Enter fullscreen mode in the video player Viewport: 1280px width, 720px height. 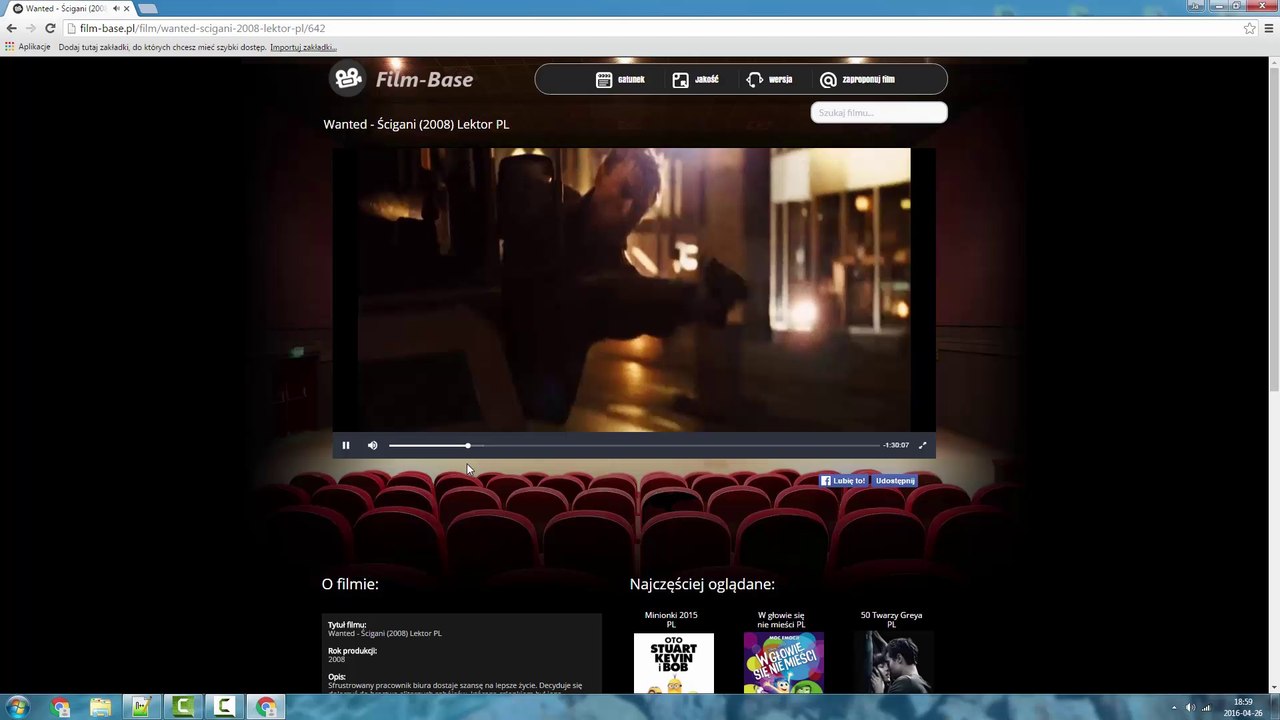pos(922,445)
